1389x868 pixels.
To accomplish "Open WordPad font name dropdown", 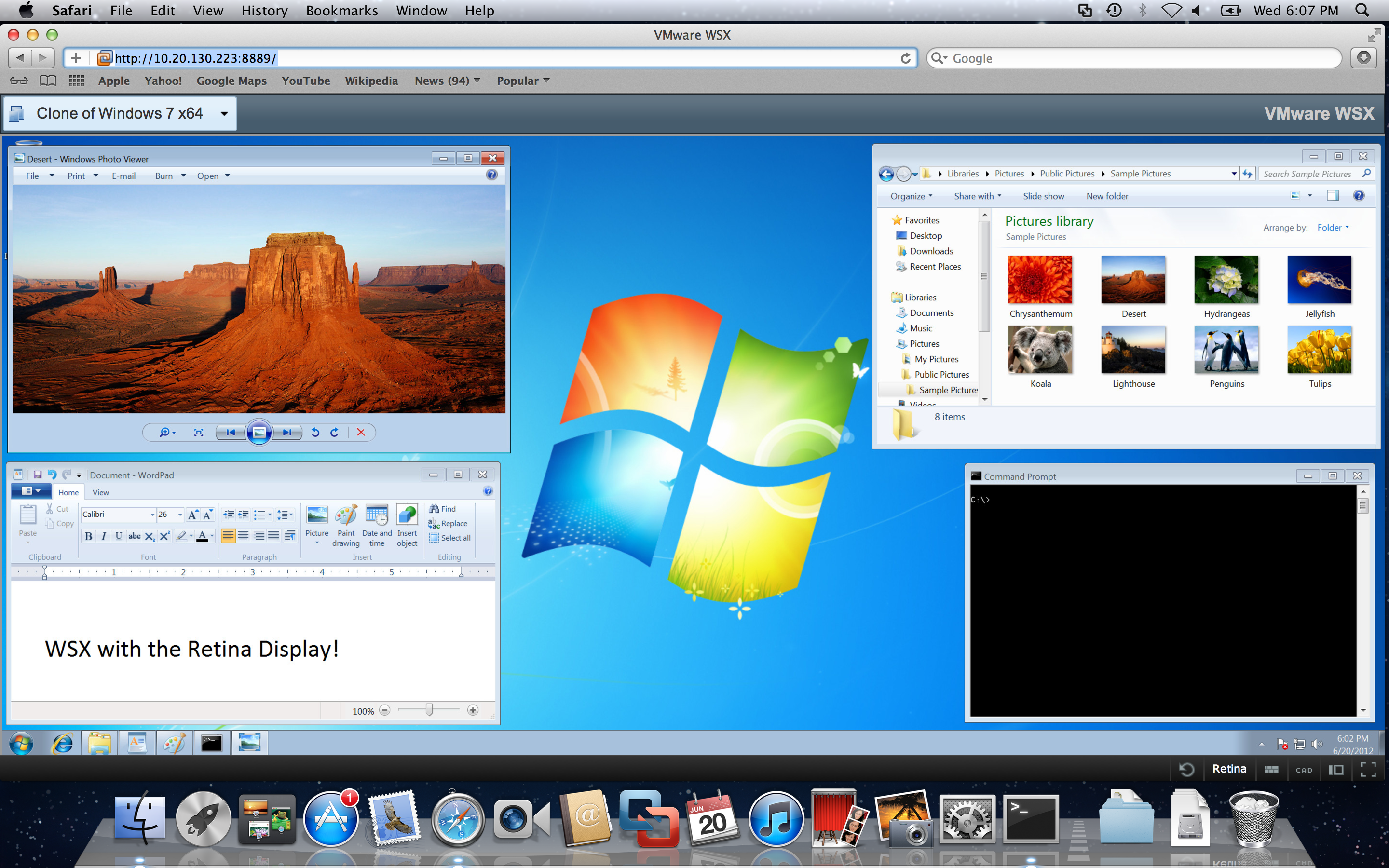I will [x=152, y=515].
